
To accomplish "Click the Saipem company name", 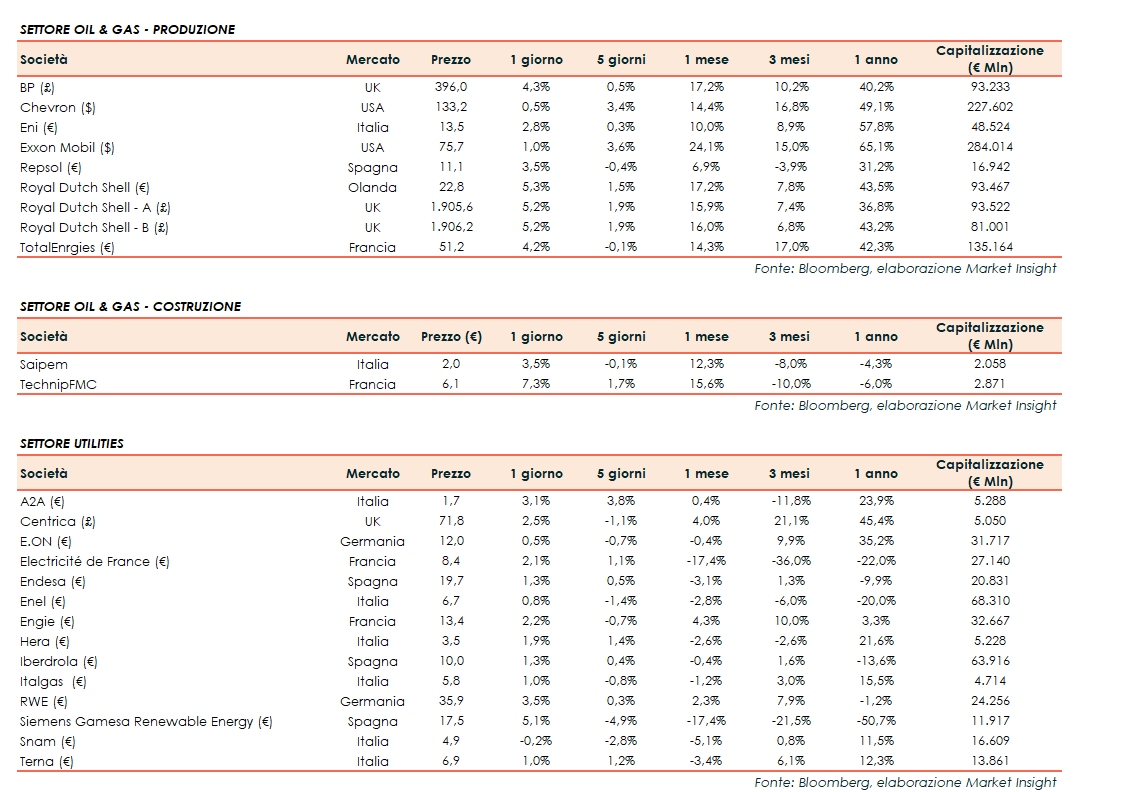I will [x=44, y=364].
